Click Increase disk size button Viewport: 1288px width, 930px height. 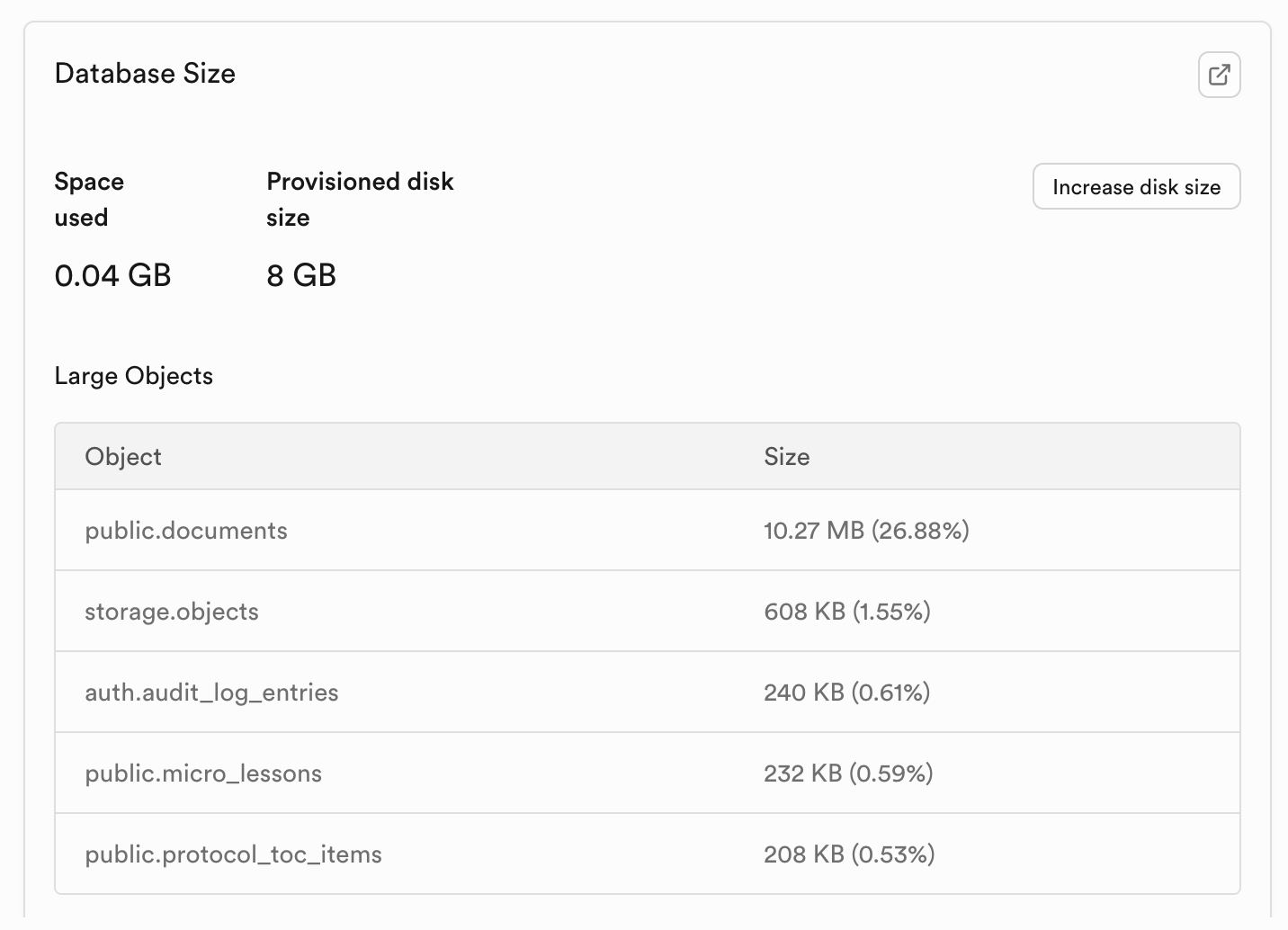click(x=1136, y=187)
